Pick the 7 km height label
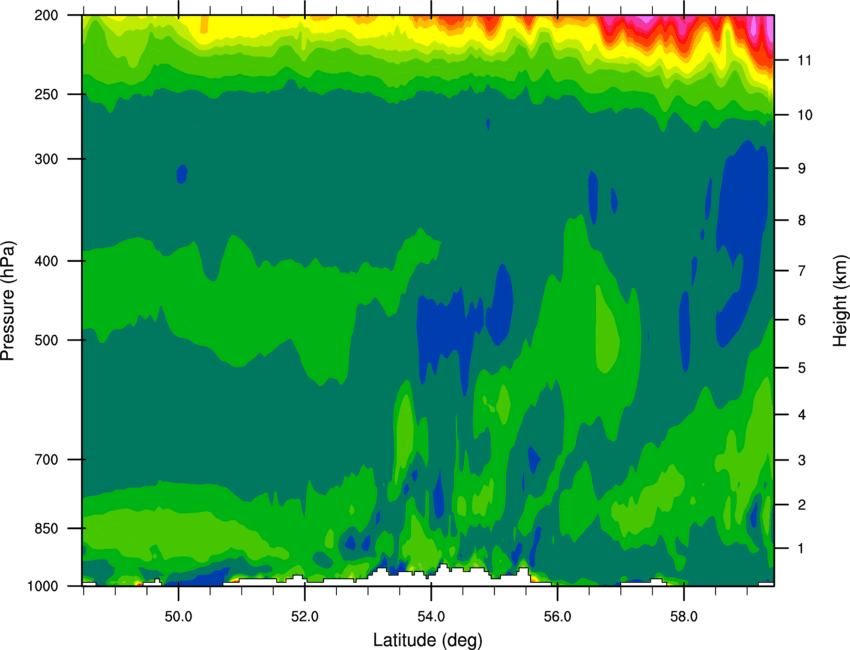Image resolution: width=850 pixels, height=650 pixels. (802, 271)
